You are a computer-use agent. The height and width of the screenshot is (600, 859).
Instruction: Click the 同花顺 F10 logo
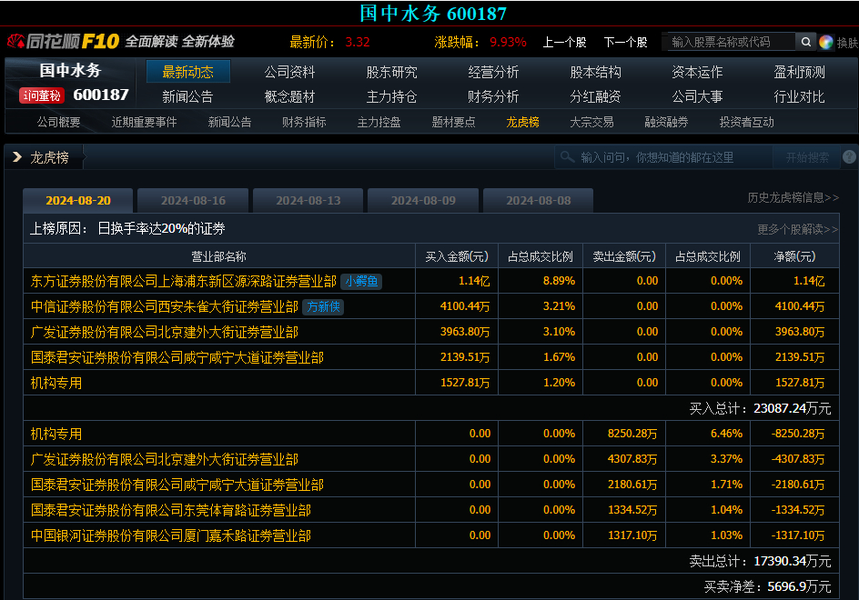63,41
